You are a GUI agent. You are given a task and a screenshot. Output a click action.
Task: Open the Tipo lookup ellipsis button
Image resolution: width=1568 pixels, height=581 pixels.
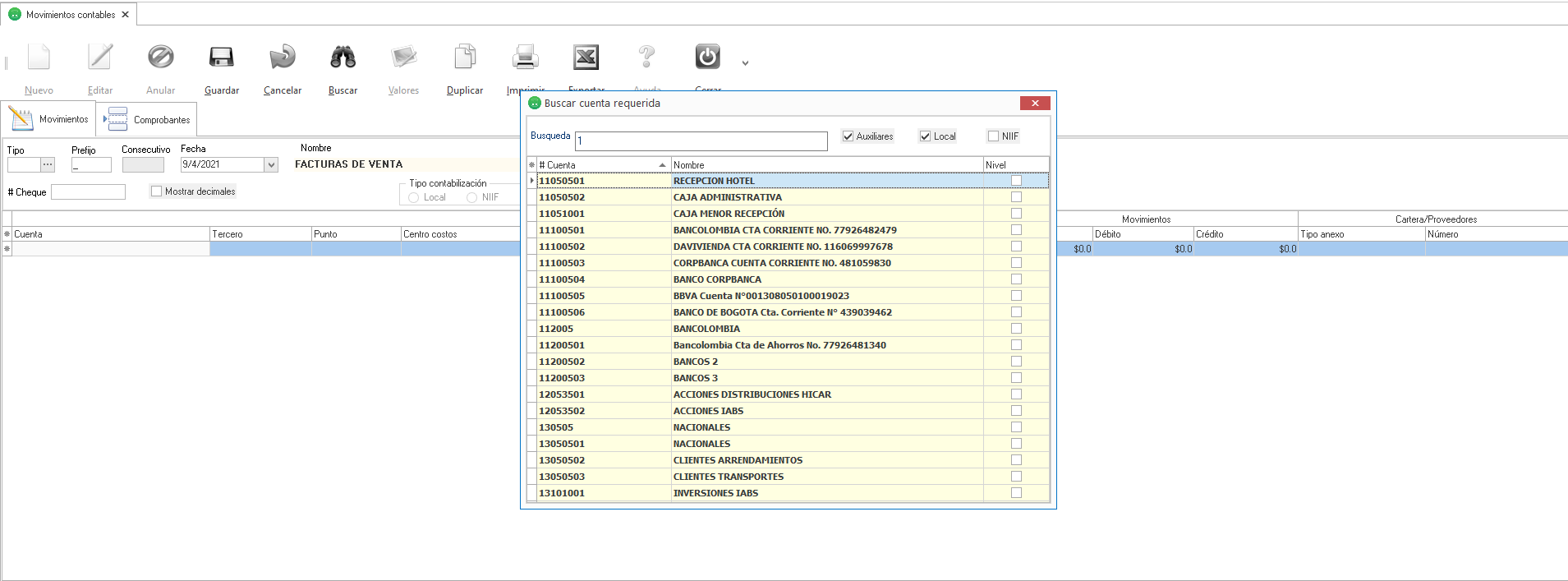[48, 165]
